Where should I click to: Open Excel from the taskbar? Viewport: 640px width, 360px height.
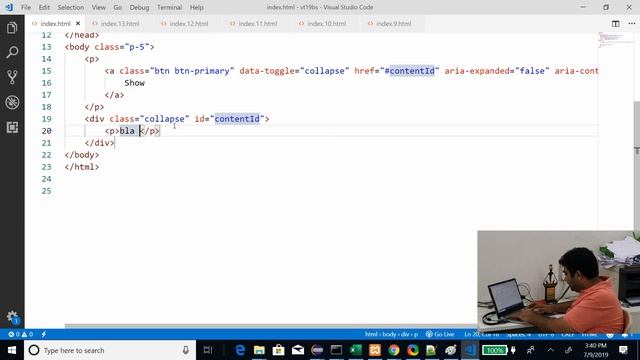(356, 350)
